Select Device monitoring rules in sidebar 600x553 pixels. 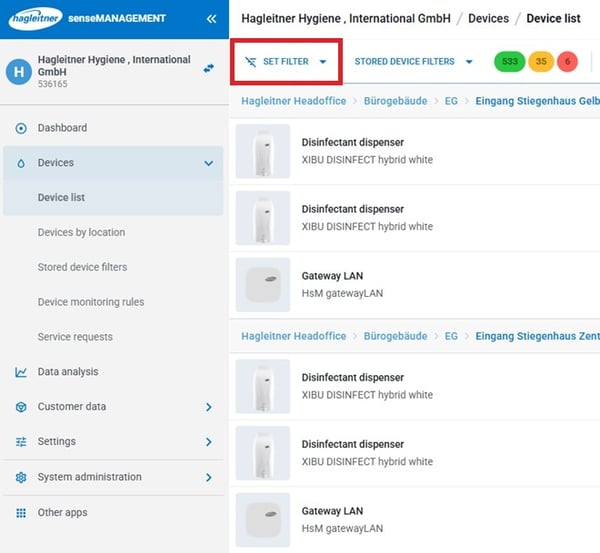click(91, 302)
